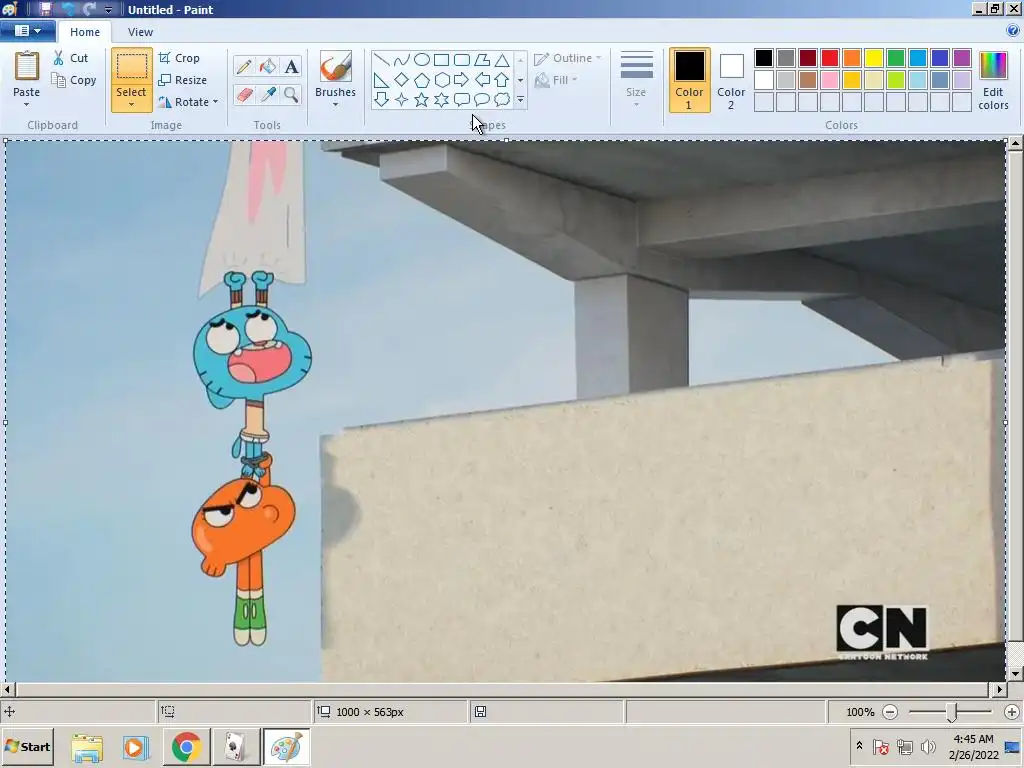Choose the Diamond shape
Image resolution: width=1024 pixels, height=768 pixels.
pos(402,80)
